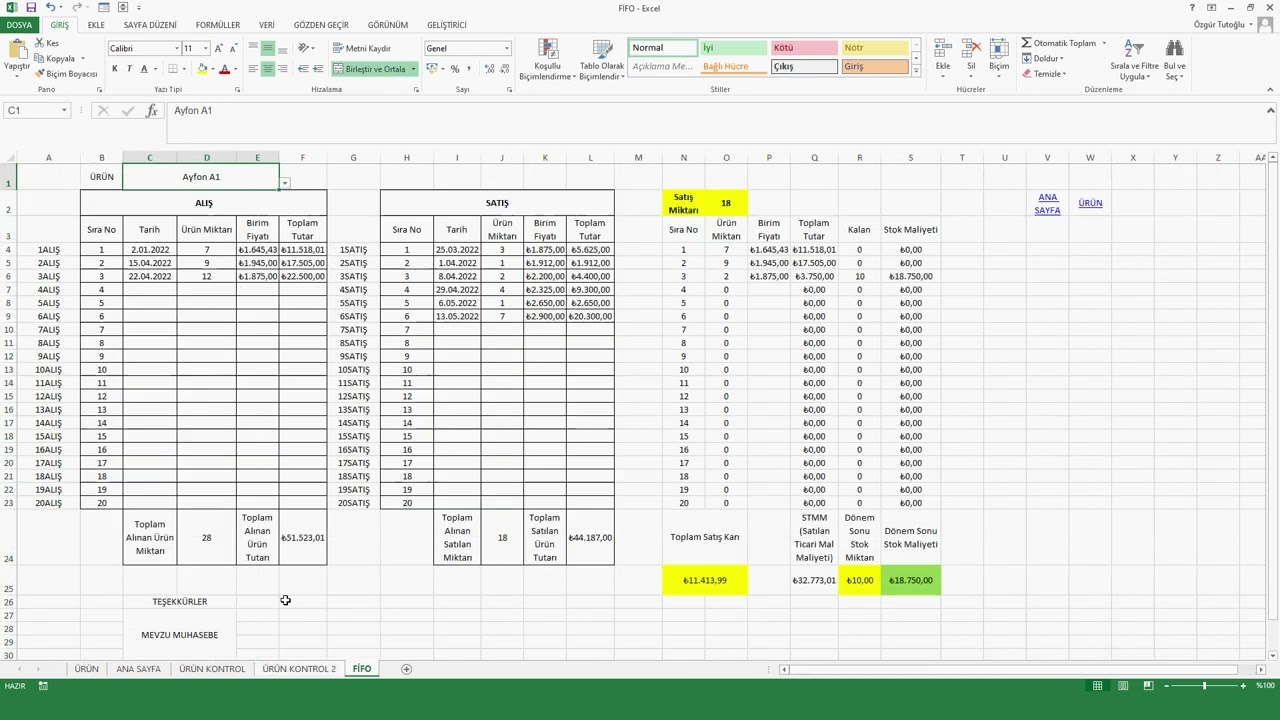Viewport: 1280px width, 720px height.
Task: Click the insert function fx icon
Action: pyautogui.click(x=152, y=111)
